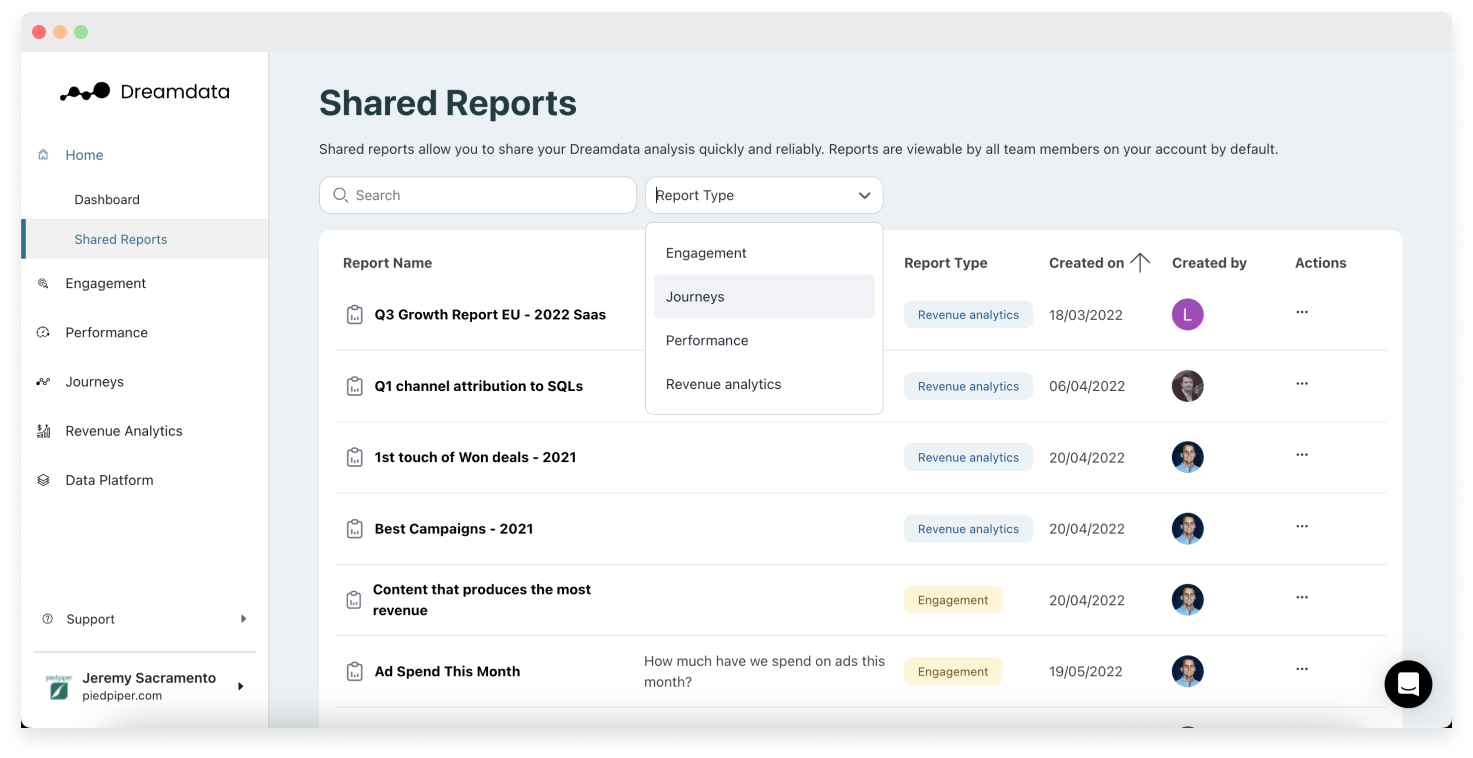1473x758 pixels.
Task: Click the Report Type combo box field
Action: (764, 195)
